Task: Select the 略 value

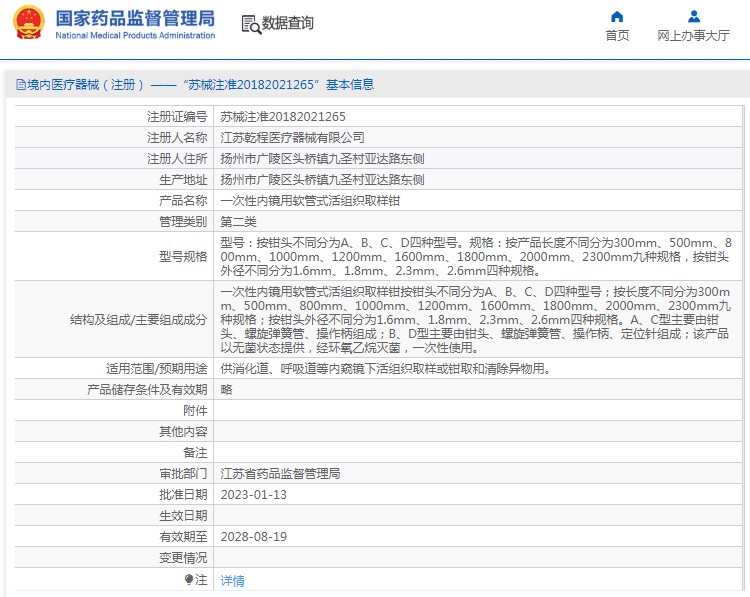Action: [226, 390]
